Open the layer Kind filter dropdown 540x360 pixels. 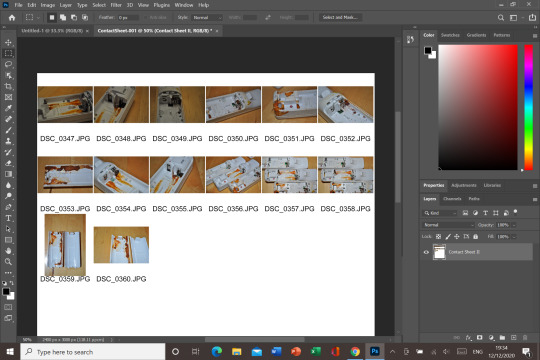440,213
